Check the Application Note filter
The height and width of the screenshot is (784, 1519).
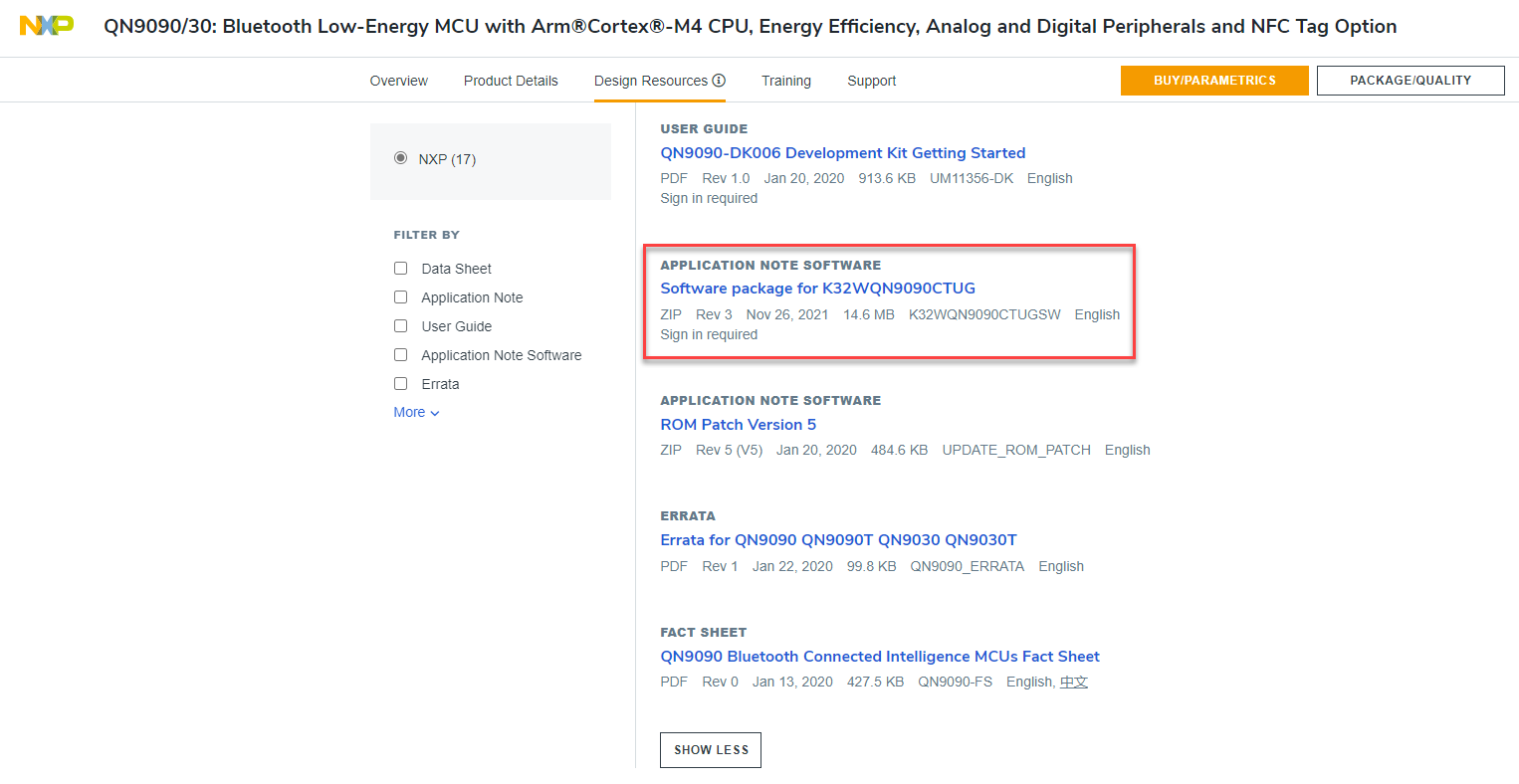click(400, 297)
